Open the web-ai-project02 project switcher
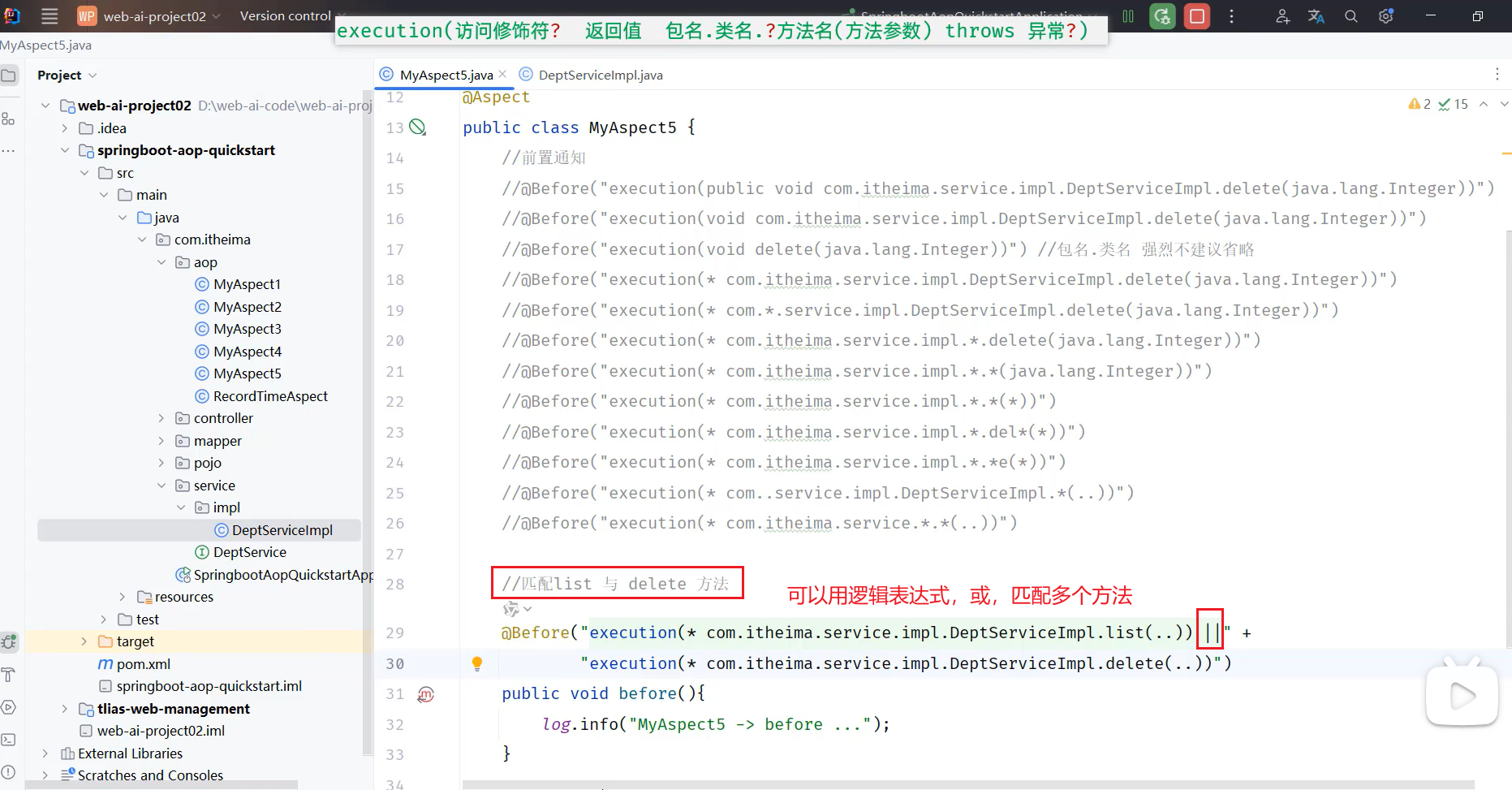1512x790 pixels. pyautogui.click(x=149, y=16)
